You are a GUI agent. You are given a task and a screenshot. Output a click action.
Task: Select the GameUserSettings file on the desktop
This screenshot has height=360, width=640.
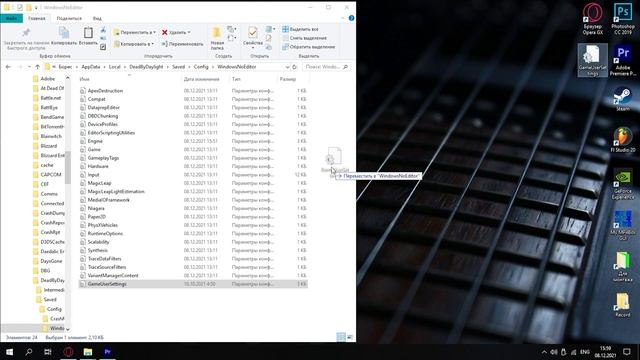pos(592,60)
